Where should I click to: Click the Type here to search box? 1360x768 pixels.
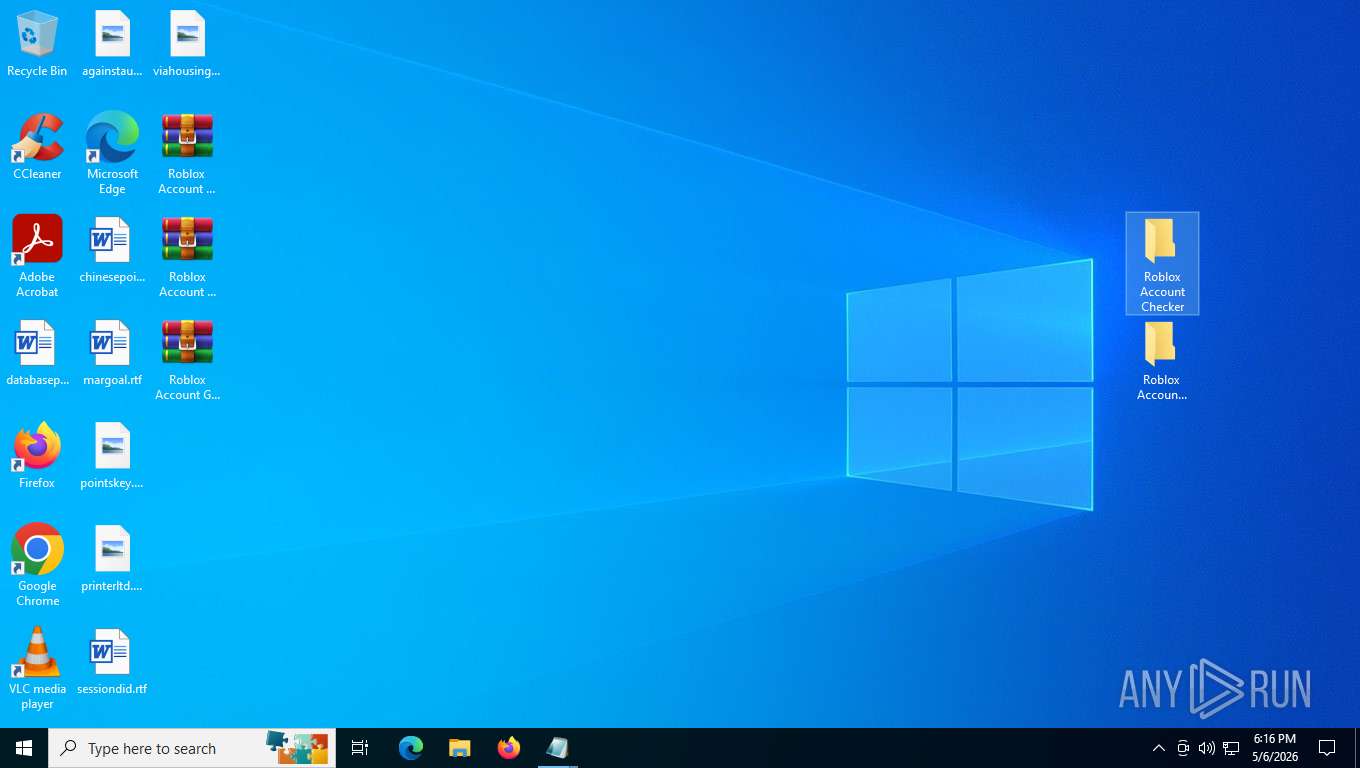[192, 748]
